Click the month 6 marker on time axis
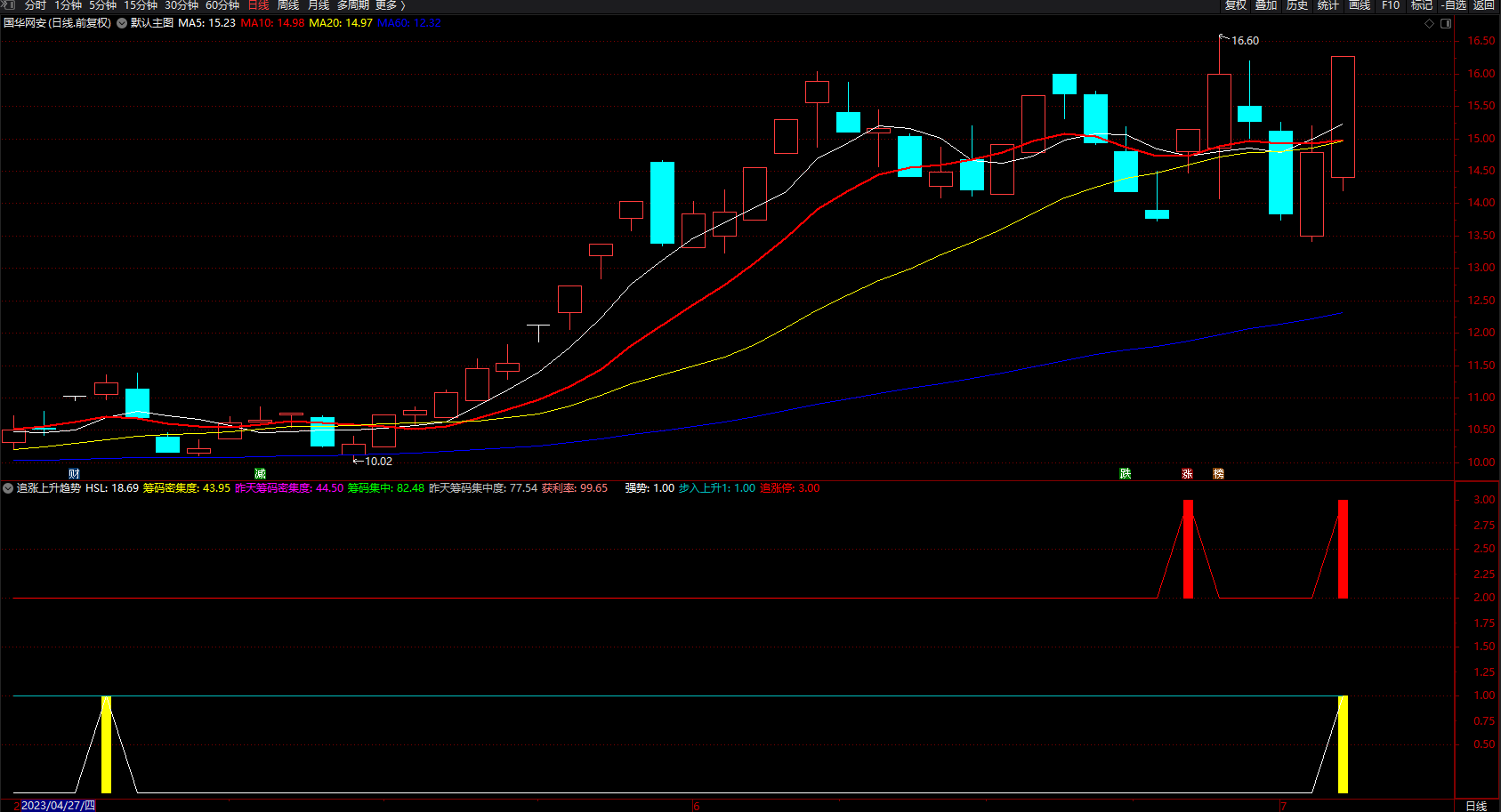Screen dimensions: 1501x812 point(696,807)
